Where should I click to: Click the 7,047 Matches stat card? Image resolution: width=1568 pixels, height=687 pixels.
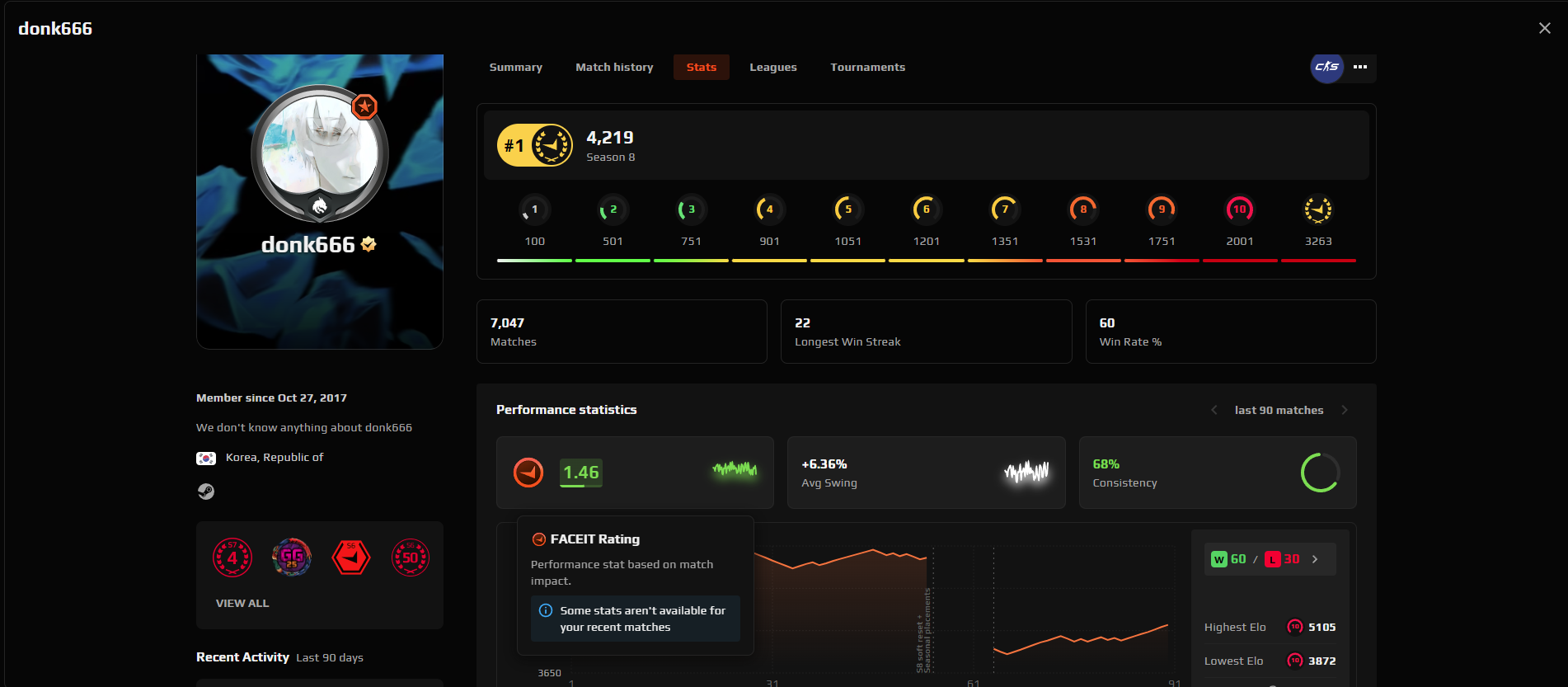[x=622, y=332]
